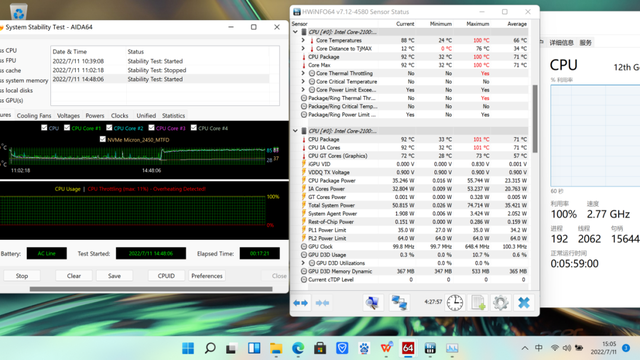The height and width of the screenshot is (360, 640).
Task: Open taskbar Search magnifier
Action: coord(210,348)
